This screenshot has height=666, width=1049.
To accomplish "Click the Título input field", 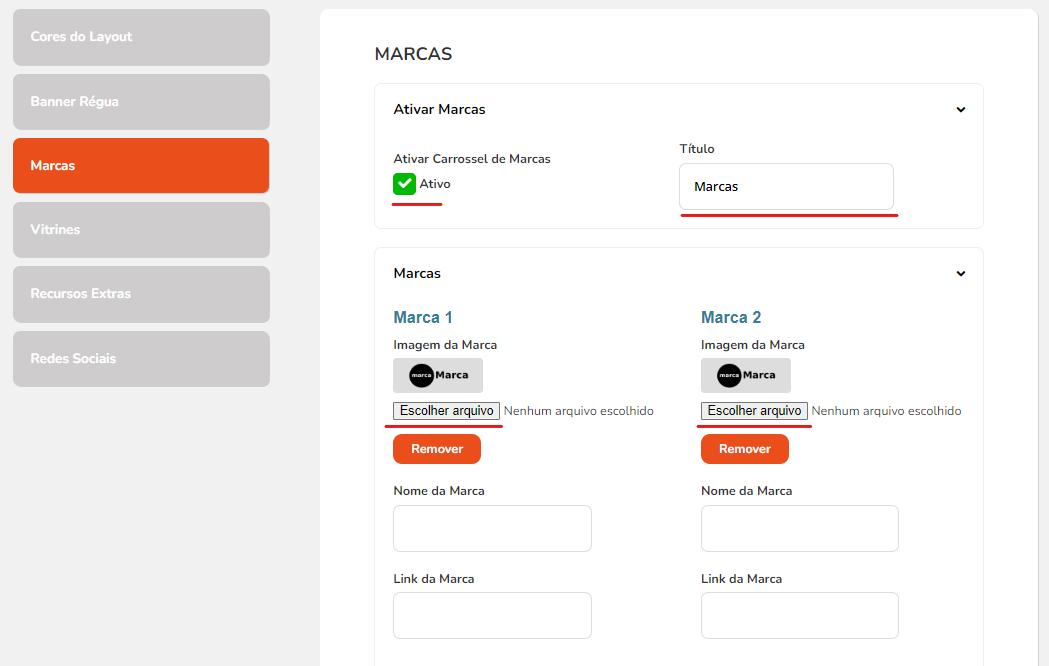I will pyautogui.click(x=786, y=187).
